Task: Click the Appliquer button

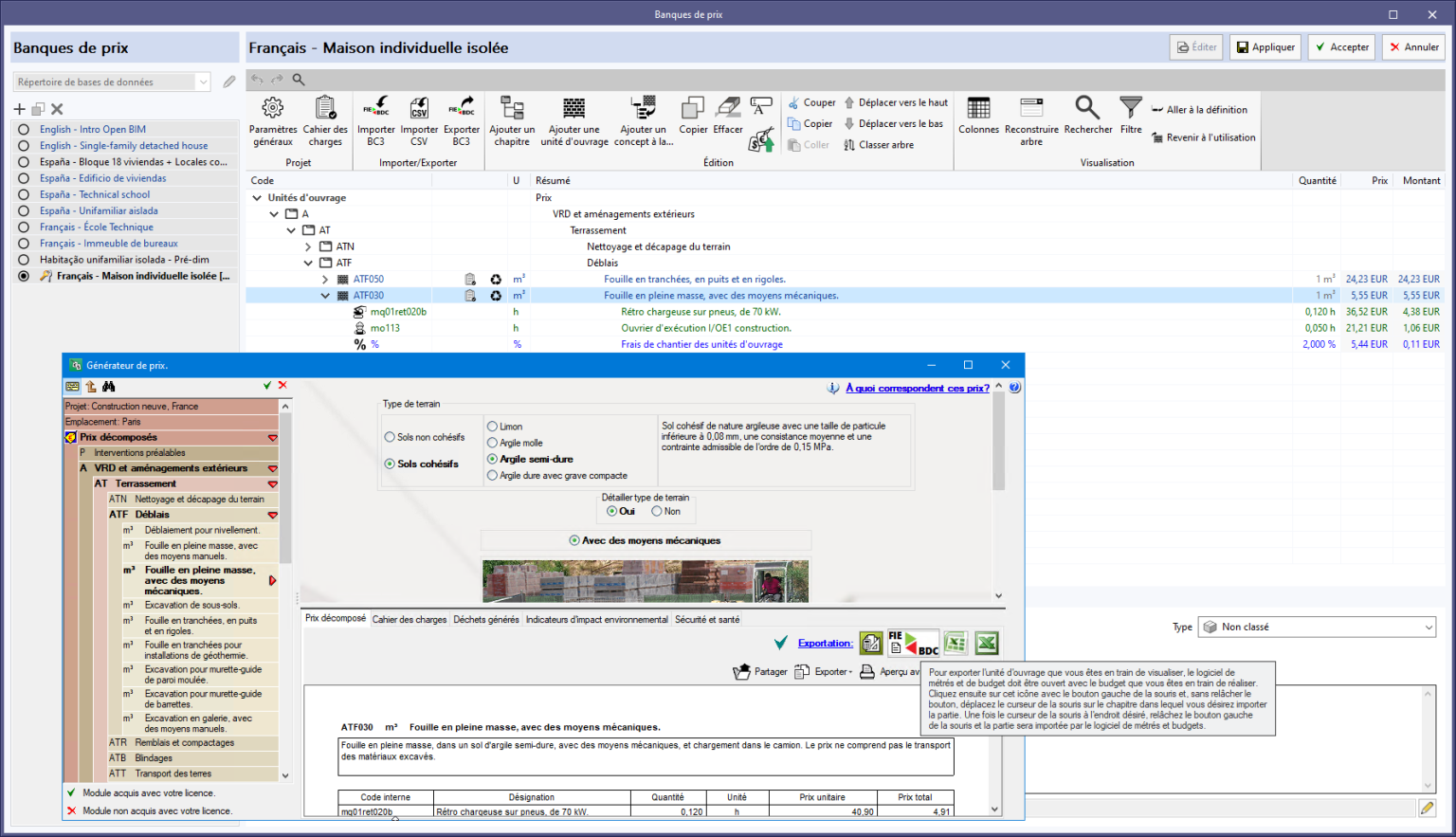Action: tap(1265, 47)
